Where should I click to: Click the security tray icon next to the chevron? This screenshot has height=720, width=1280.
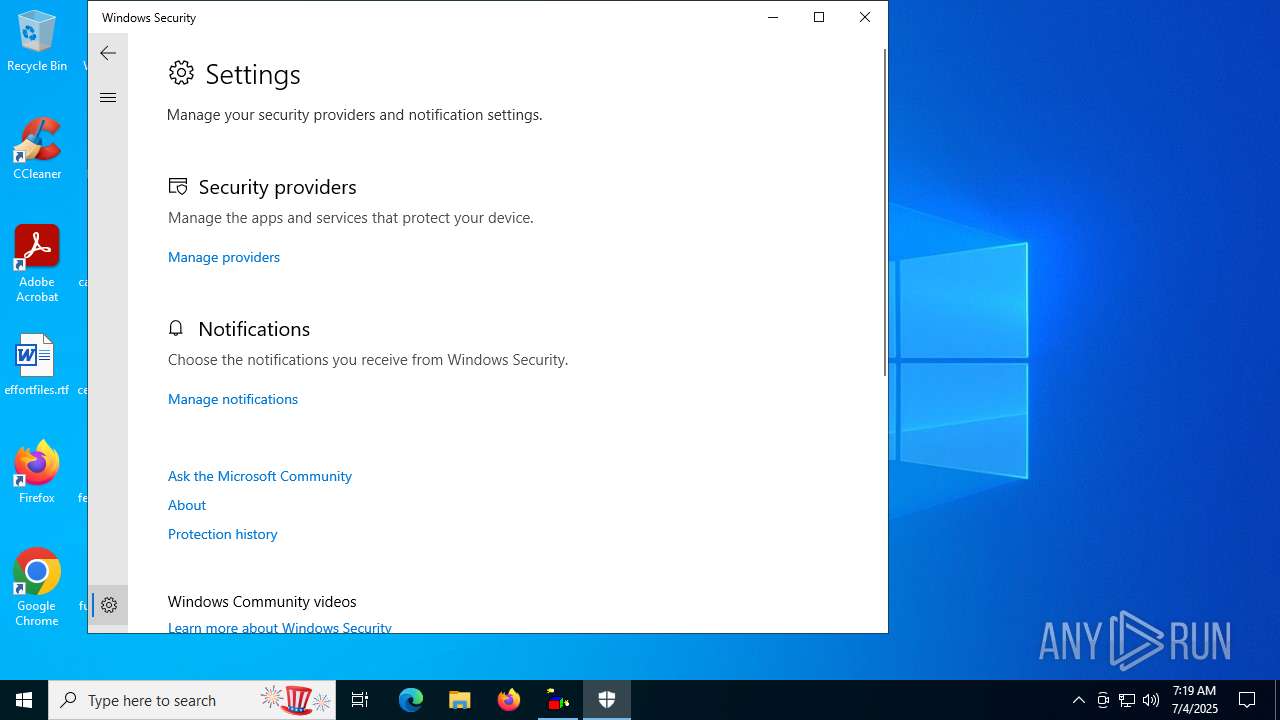click(1103, 700)
